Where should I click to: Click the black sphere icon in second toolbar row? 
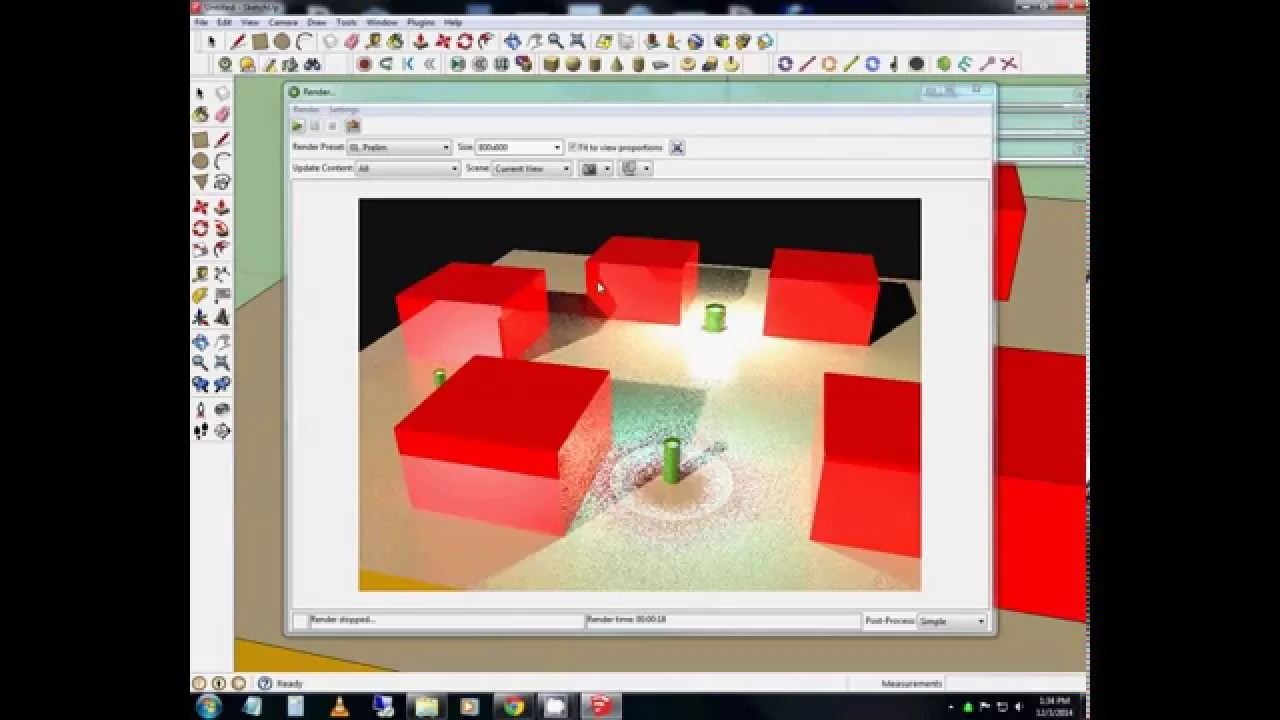(x=916, y=64)
